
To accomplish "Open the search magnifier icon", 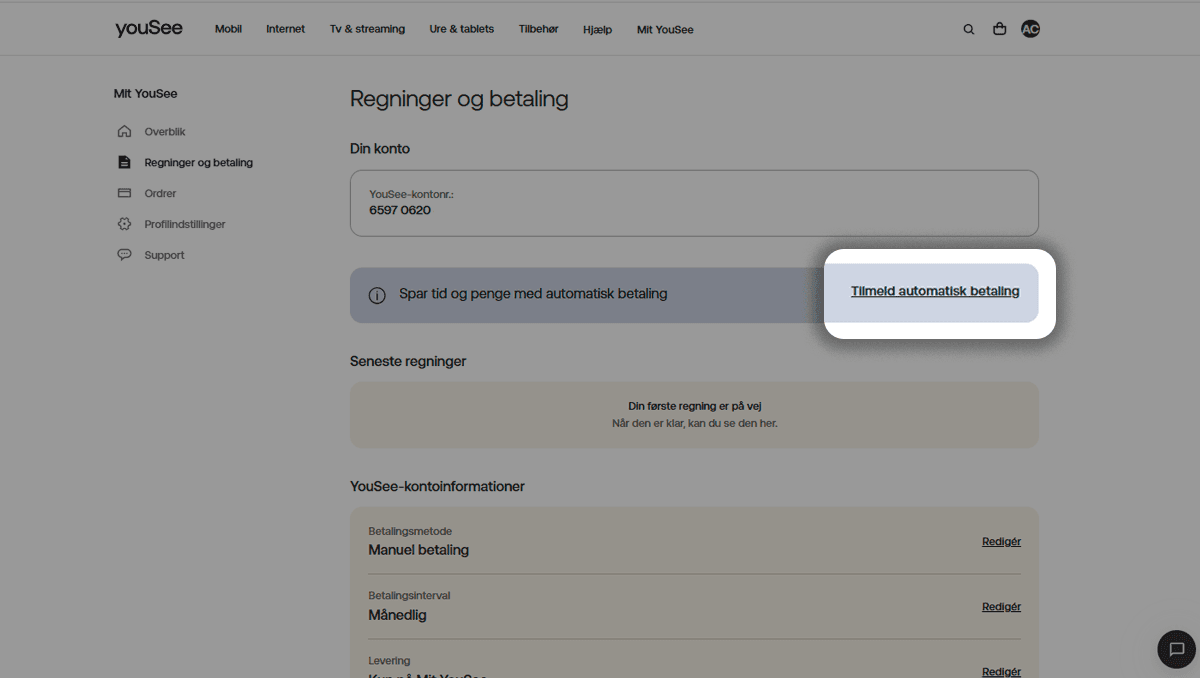I will (968, 30).
